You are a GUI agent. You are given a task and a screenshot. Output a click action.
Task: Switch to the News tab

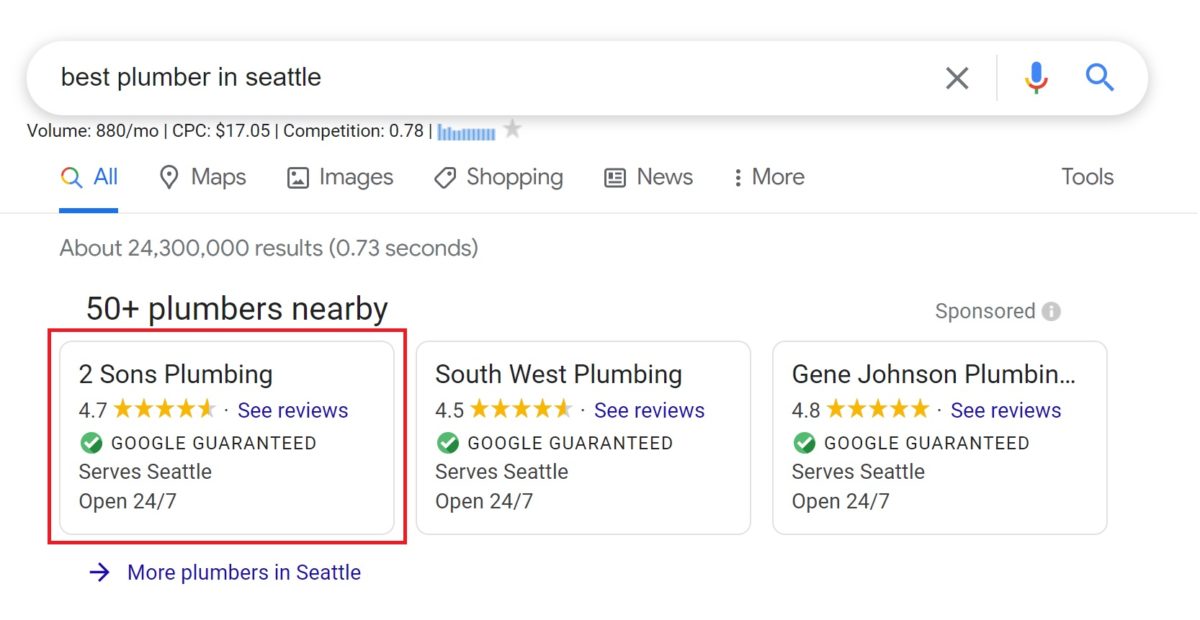[648, 177]
